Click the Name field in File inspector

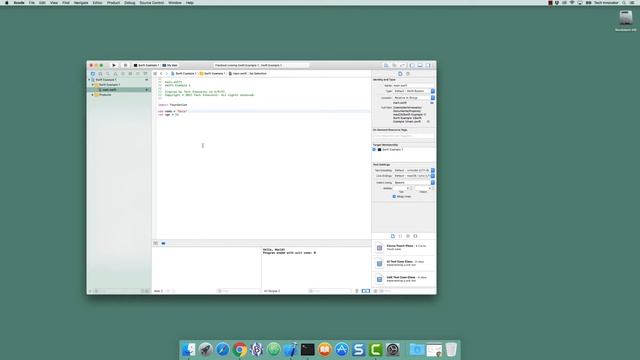point(413,86)
